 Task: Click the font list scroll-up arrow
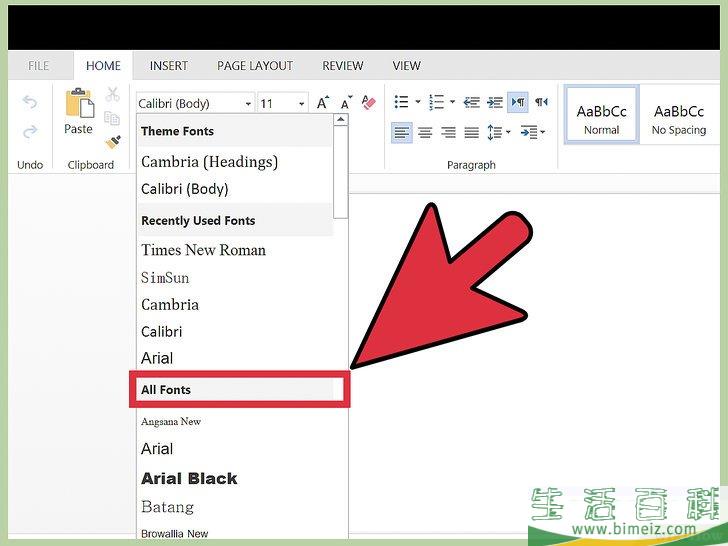340,120
